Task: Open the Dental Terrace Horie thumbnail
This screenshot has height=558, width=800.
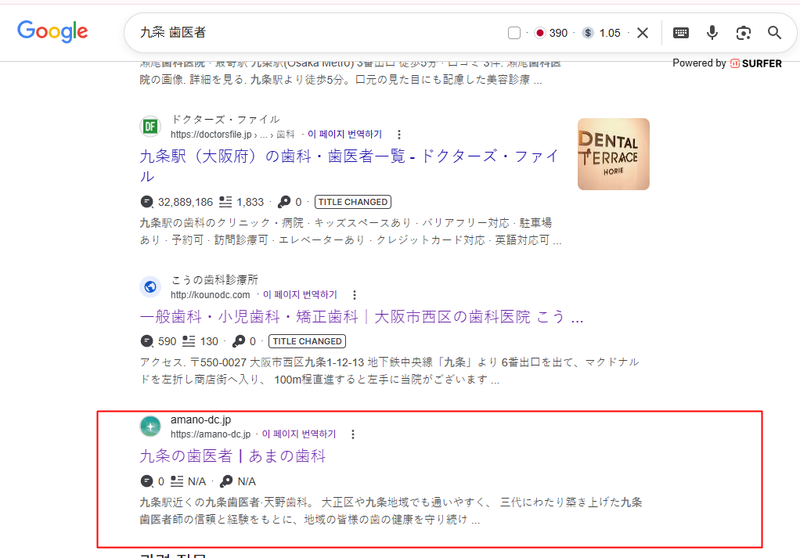Action: pyautogui.click(x=613, y=154)
